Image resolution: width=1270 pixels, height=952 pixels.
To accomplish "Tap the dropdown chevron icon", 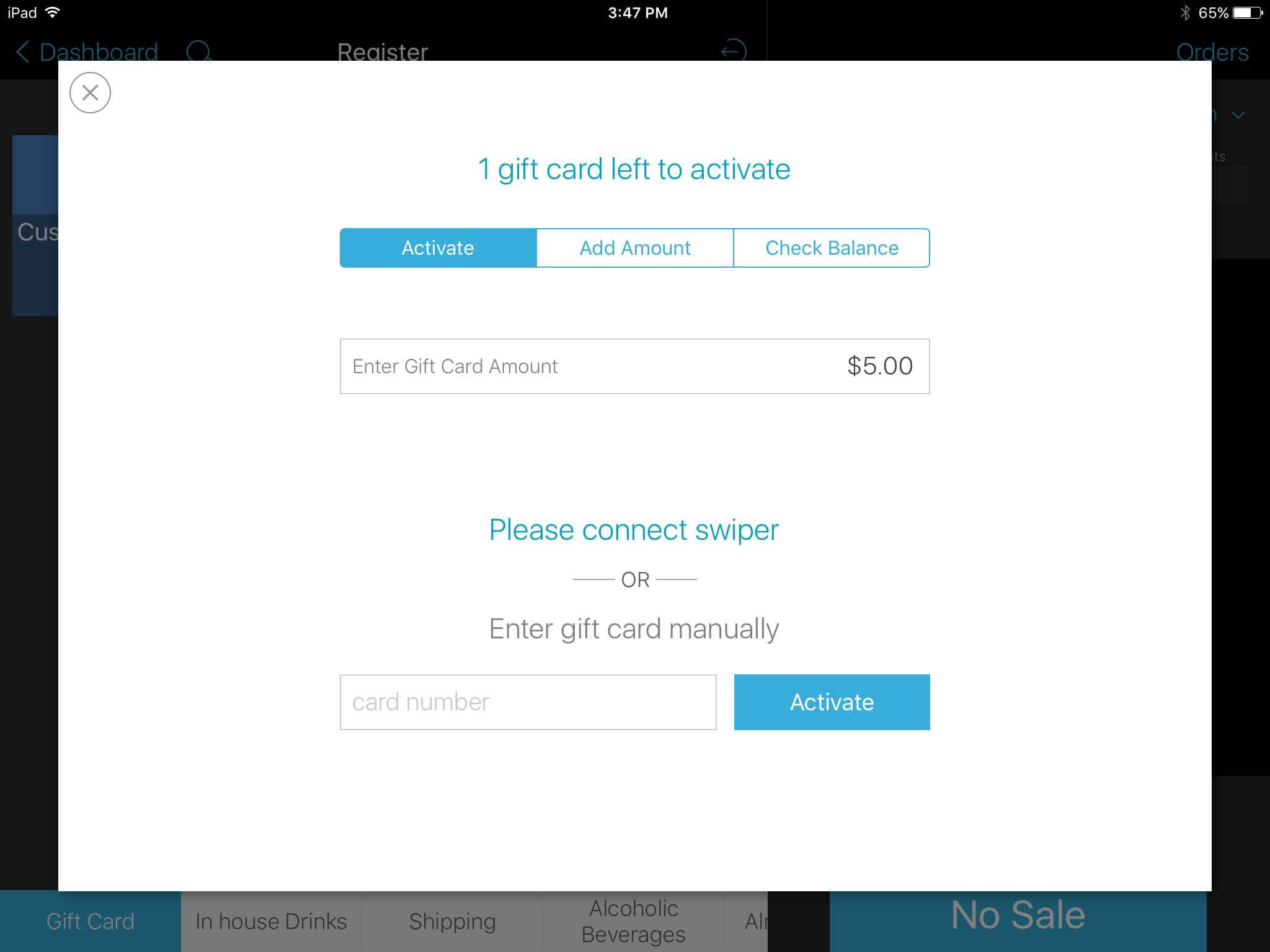I will point(1237,117).
